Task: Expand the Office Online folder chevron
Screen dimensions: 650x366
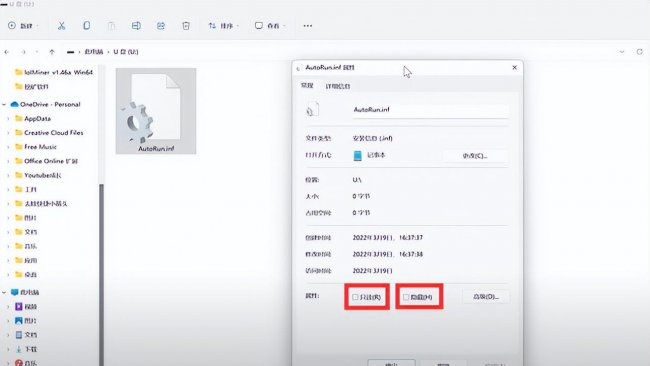Action: (x=8, y=161)
